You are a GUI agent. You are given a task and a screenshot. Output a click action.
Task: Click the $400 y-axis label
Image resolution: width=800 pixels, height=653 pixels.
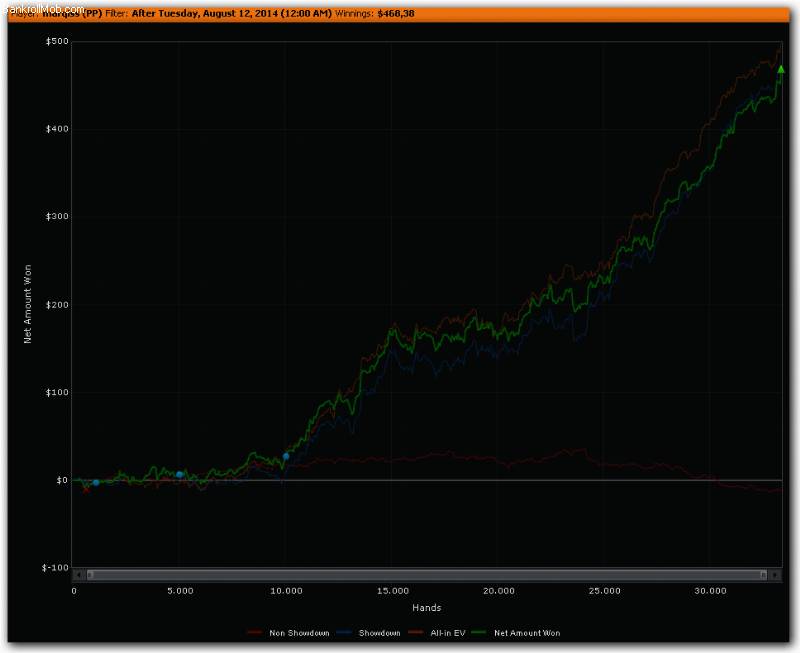[x=57, y=129]
